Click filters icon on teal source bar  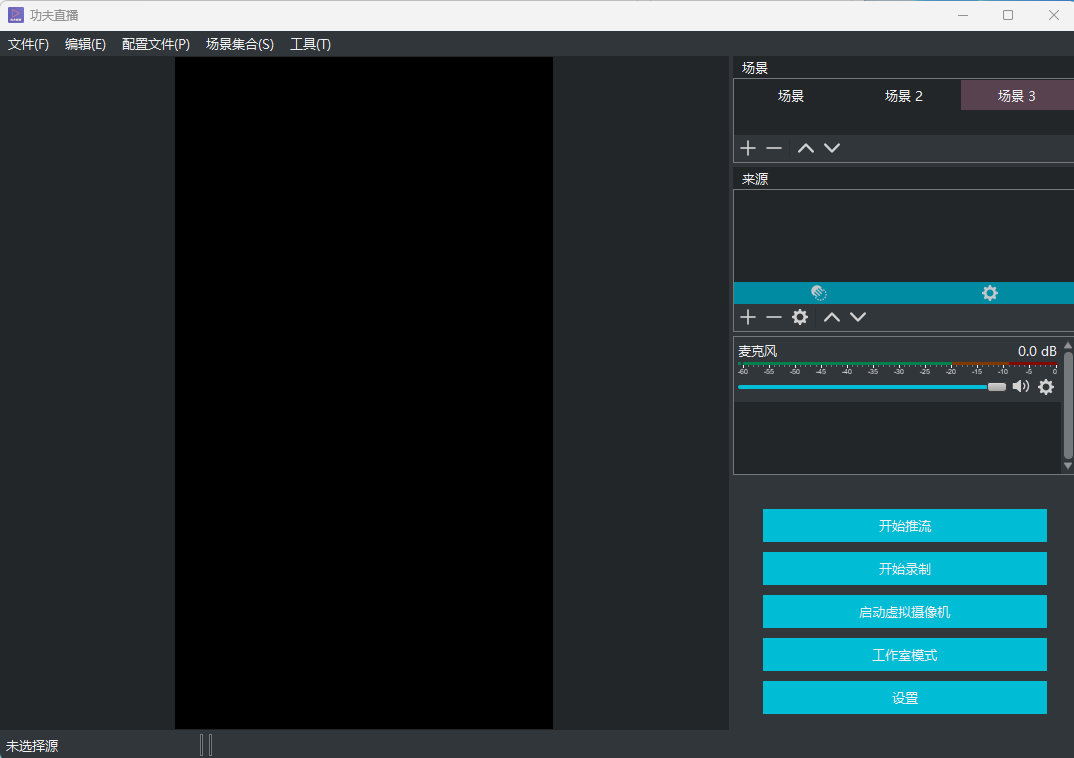pos(818,293)
